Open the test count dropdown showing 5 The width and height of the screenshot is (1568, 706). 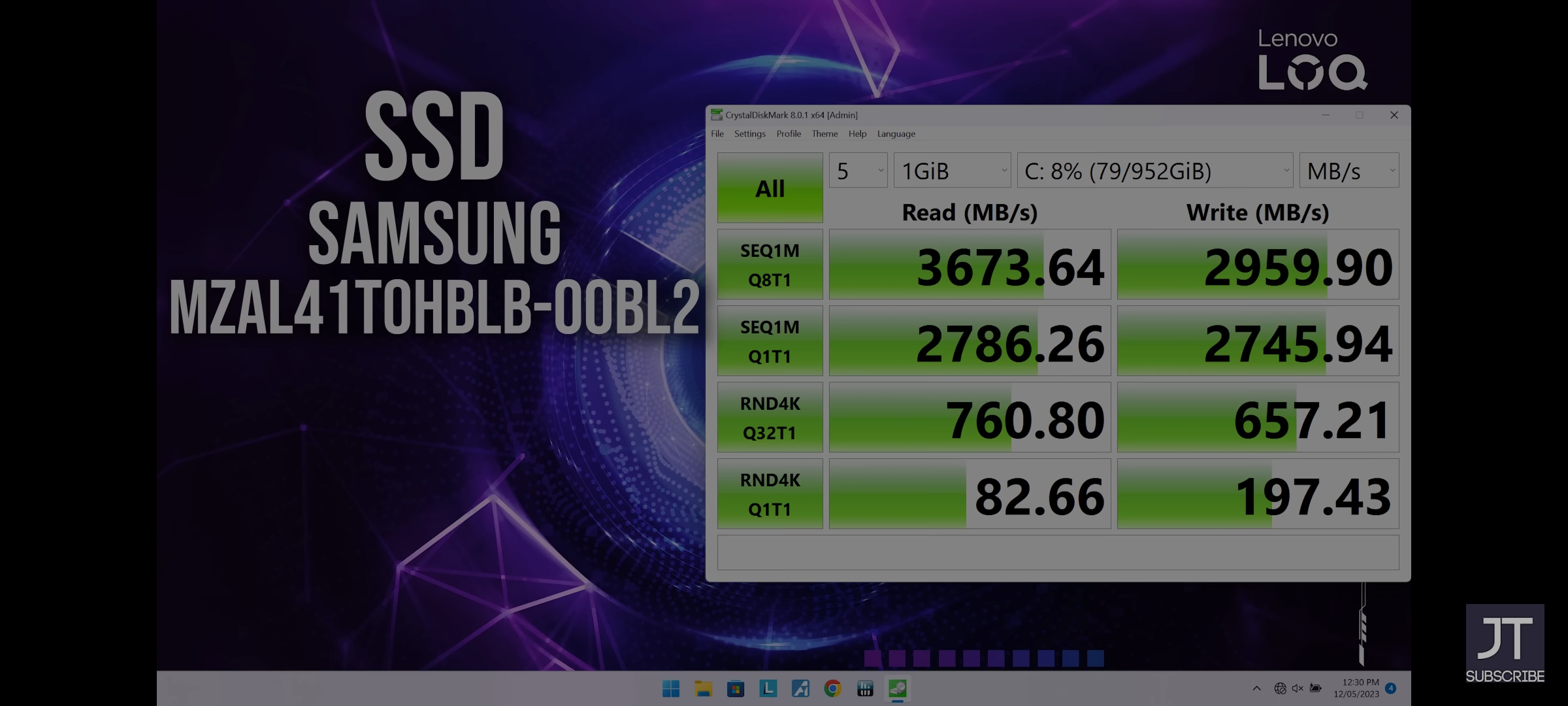coord(858,171)
